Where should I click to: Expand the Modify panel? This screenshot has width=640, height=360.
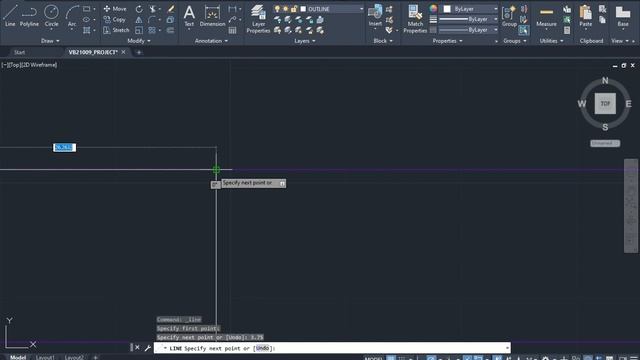(139, 41)
